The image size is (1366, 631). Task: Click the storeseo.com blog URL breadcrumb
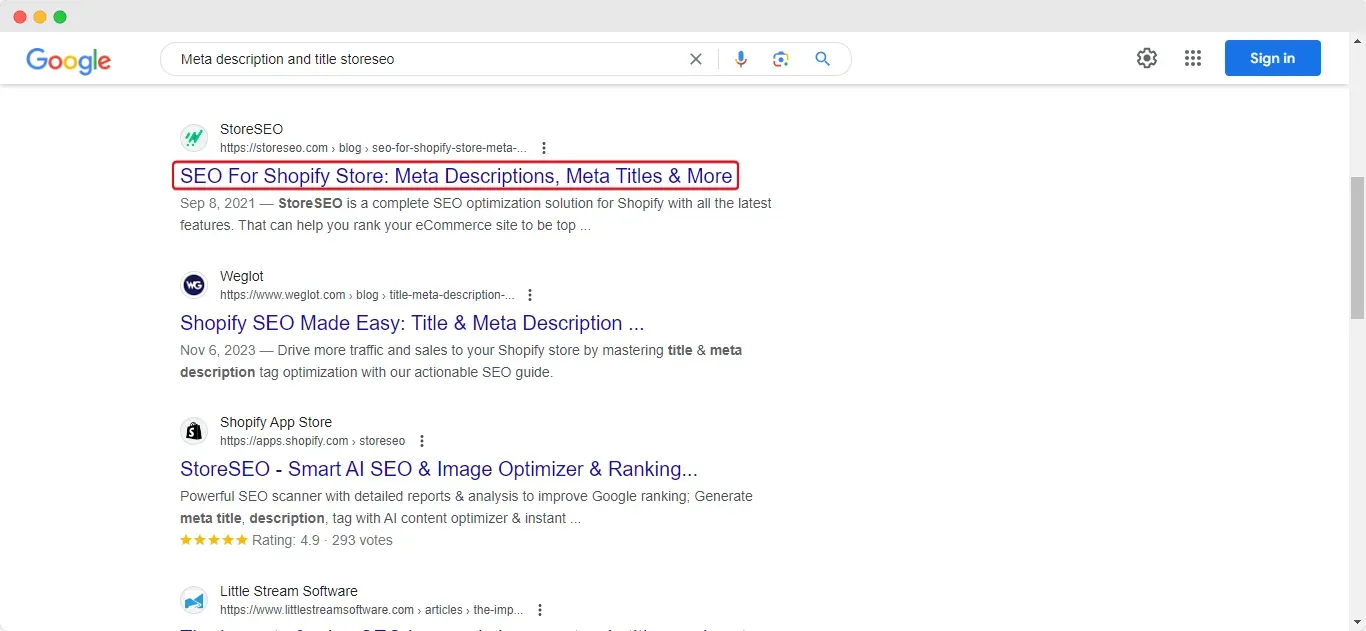pyautogui.click(x=373, y=148)
